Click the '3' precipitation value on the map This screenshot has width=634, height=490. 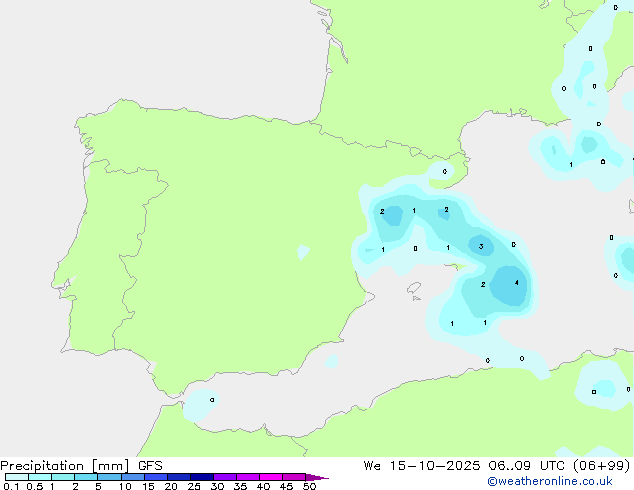(481, 246)
